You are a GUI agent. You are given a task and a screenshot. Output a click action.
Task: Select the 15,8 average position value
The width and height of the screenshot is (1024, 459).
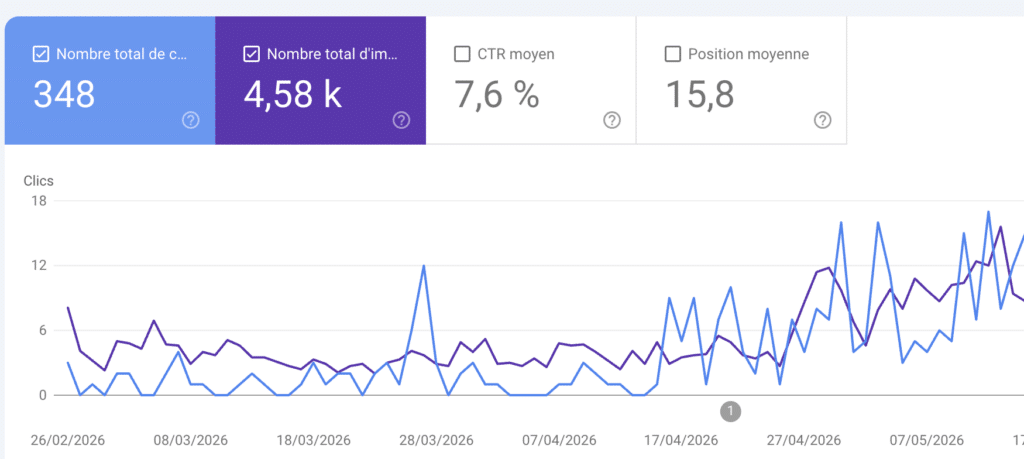click(700, 95)
